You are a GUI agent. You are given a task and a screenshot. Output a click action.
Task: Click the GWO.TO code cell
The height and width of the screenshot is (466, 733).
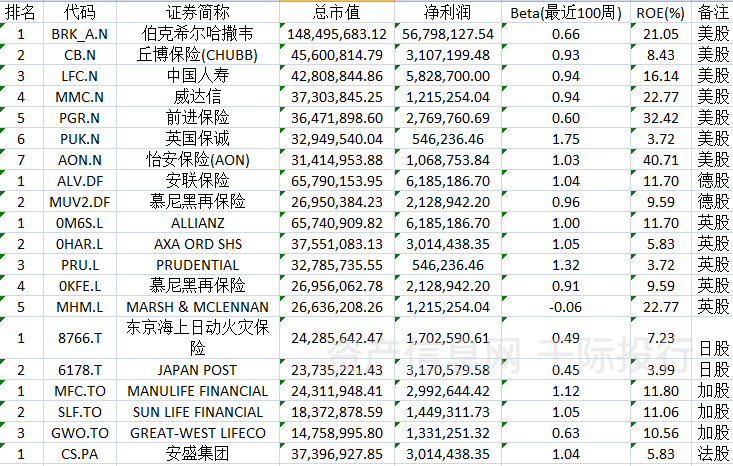click(79, 433)
